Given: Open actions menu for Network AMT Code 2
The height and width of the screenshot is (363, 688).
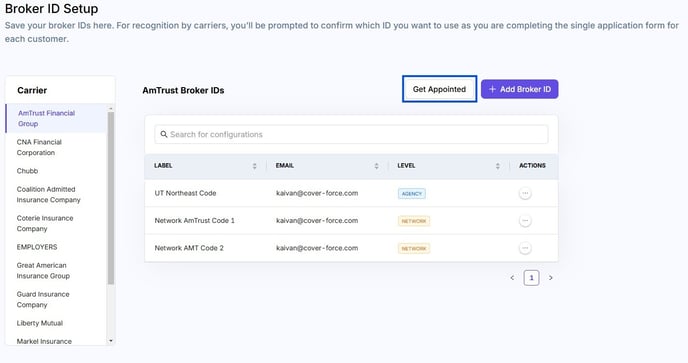Looking at the screenshot, I should coord(525,248).
